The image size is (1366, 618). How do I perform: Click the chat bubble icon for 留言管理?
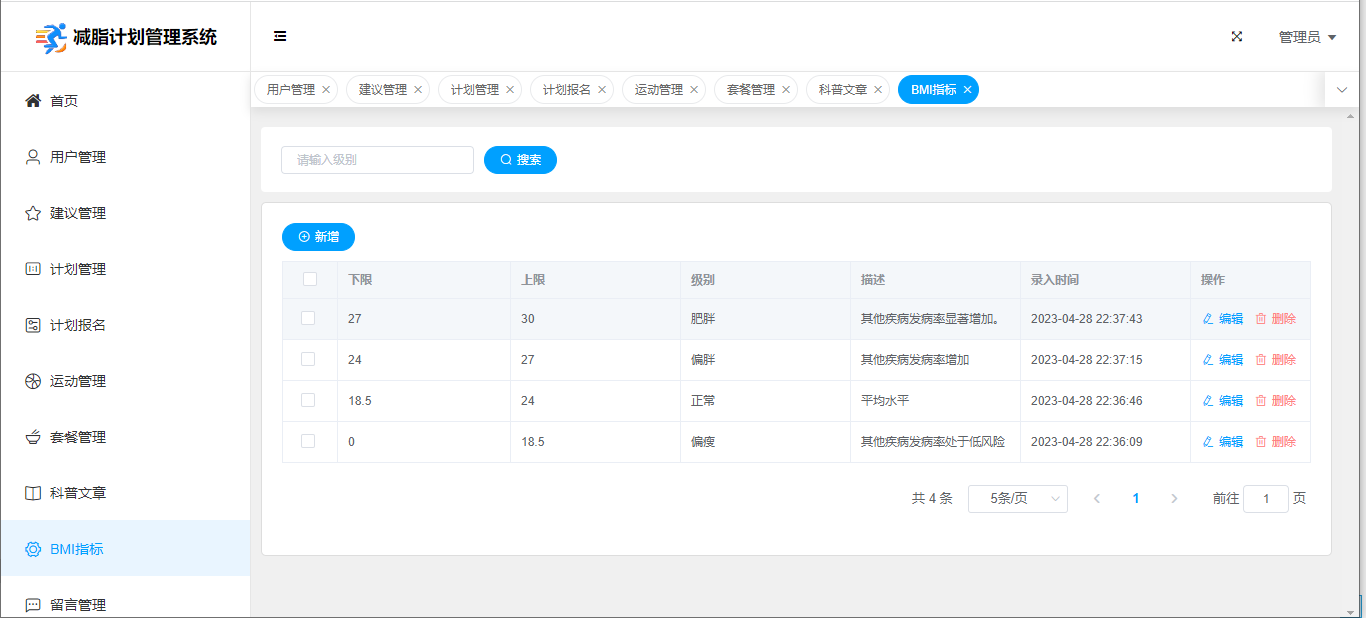(33, 605)
